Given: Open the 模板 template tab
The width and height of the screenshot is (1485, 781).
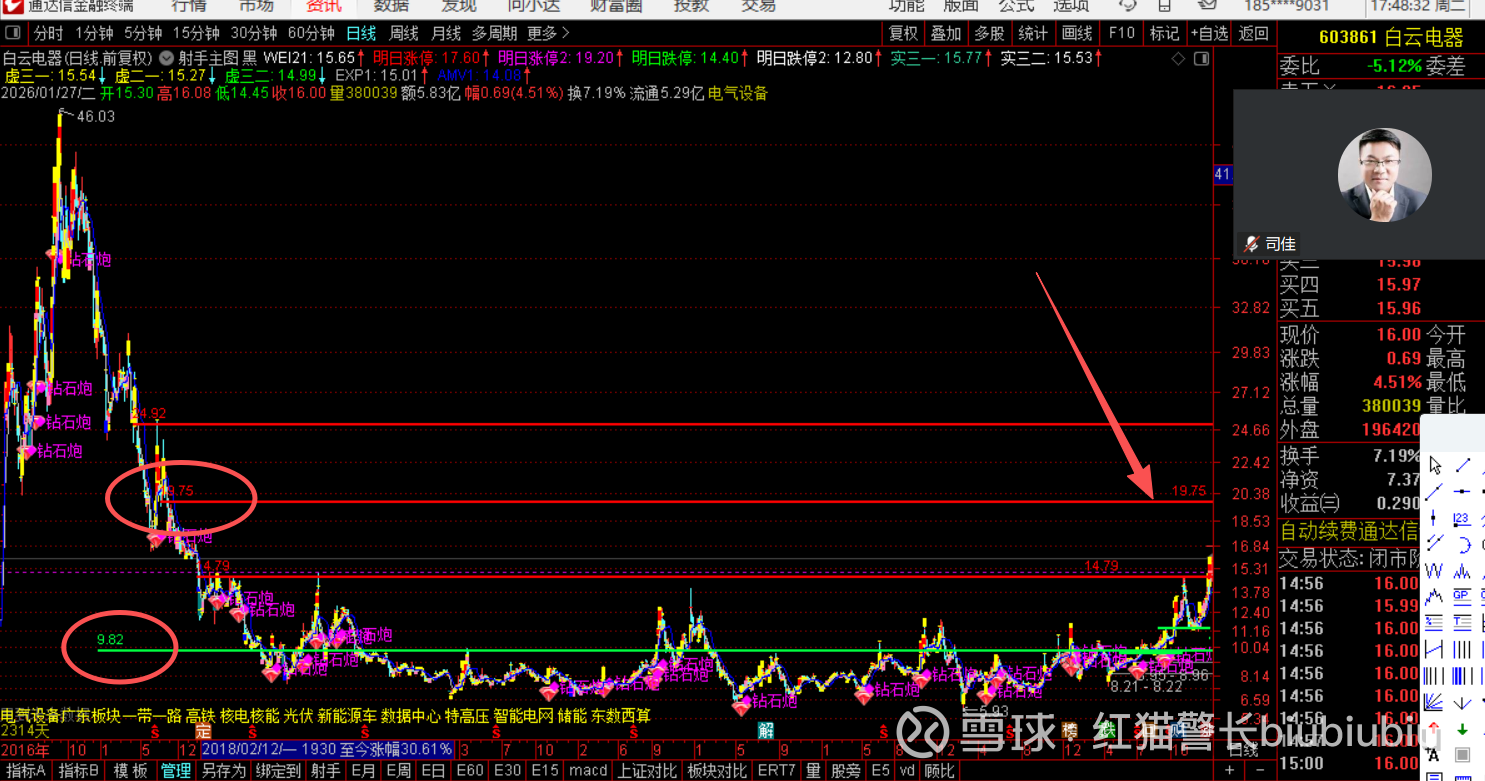Looking at the screenshot, I should pos(131,770).
